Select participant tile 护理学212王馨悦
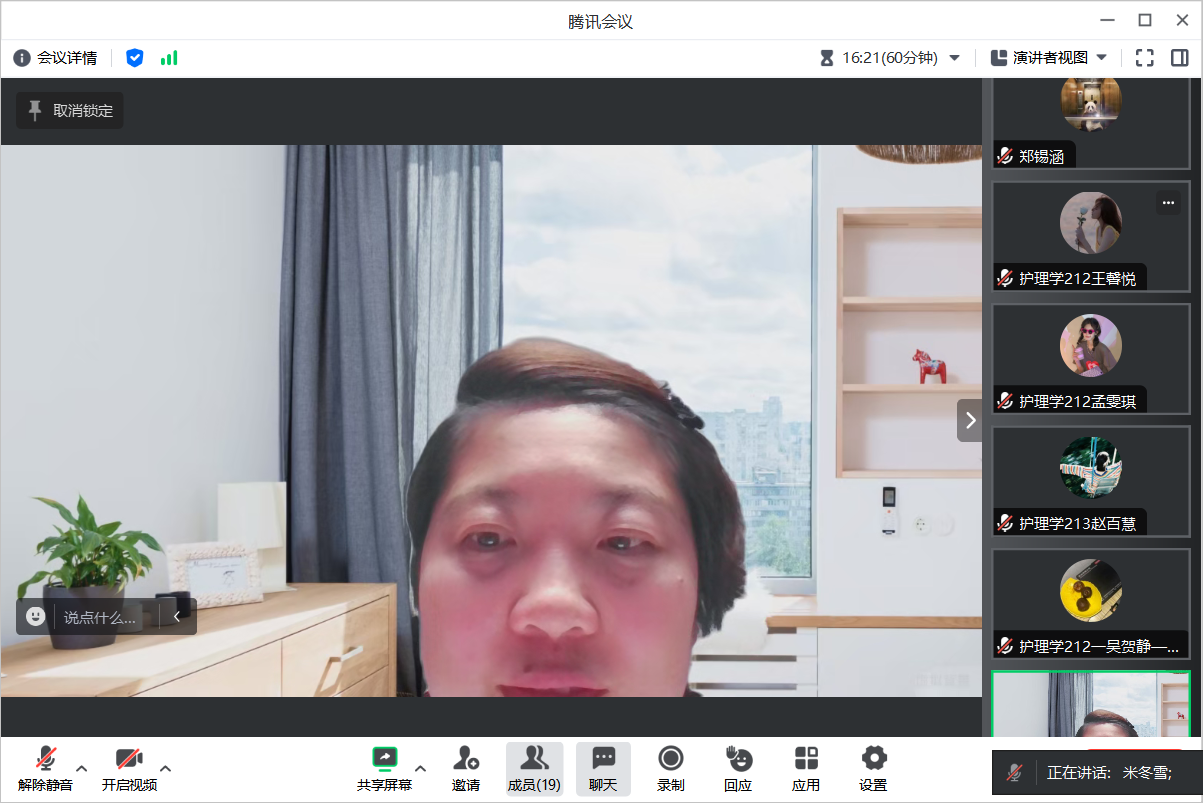 pyautogui.click(x=1090, y=236)
